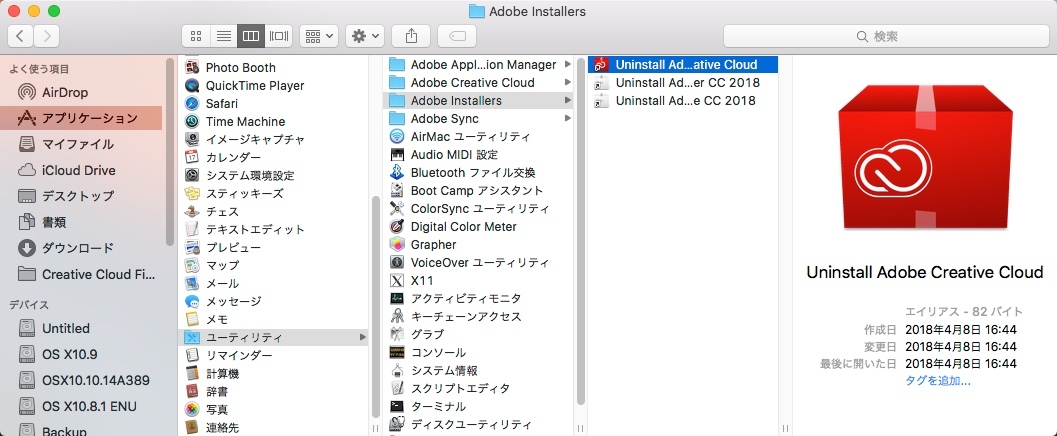Select Uninstall Ad...er CC 2018 alias

click(683, 83)
